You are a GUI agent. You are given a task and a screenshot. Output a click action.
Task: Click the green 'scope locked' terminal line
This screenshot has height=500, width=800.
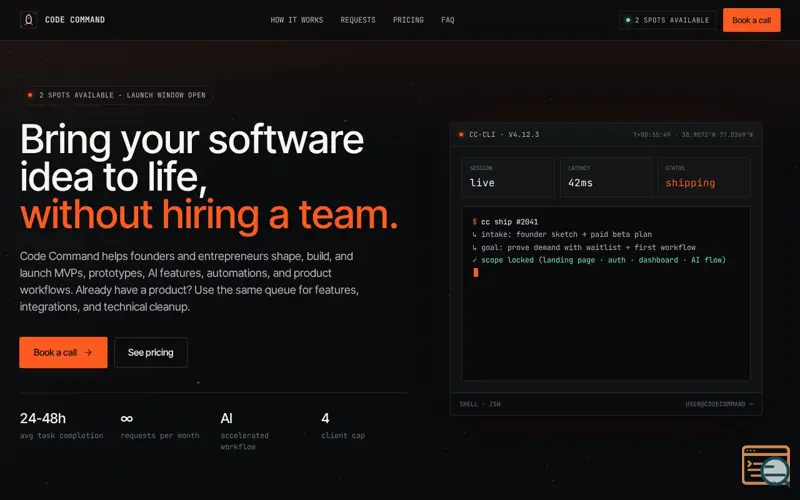pyautogui.click(x=599, y=260)
